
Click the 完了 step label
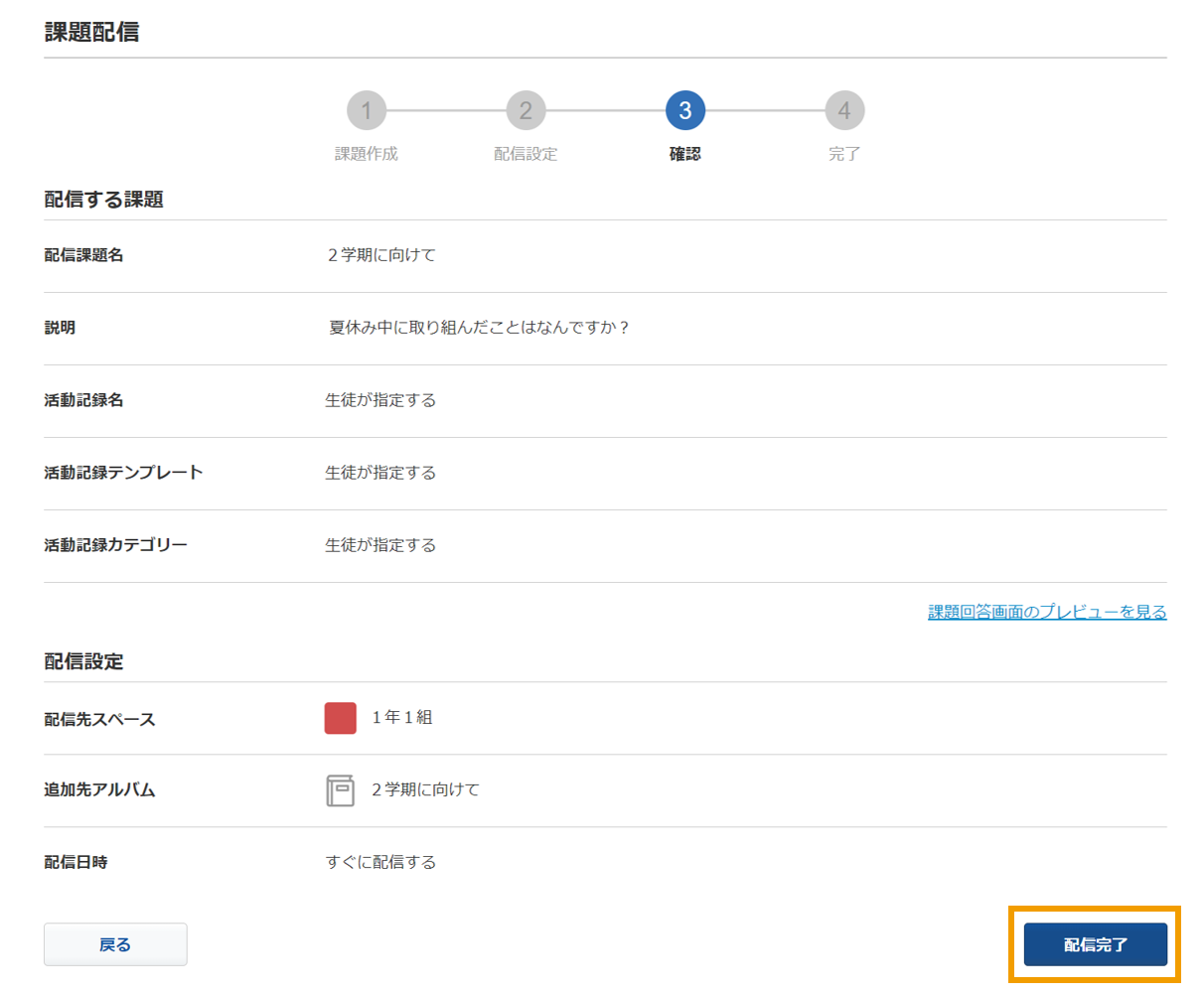[844, 154]
